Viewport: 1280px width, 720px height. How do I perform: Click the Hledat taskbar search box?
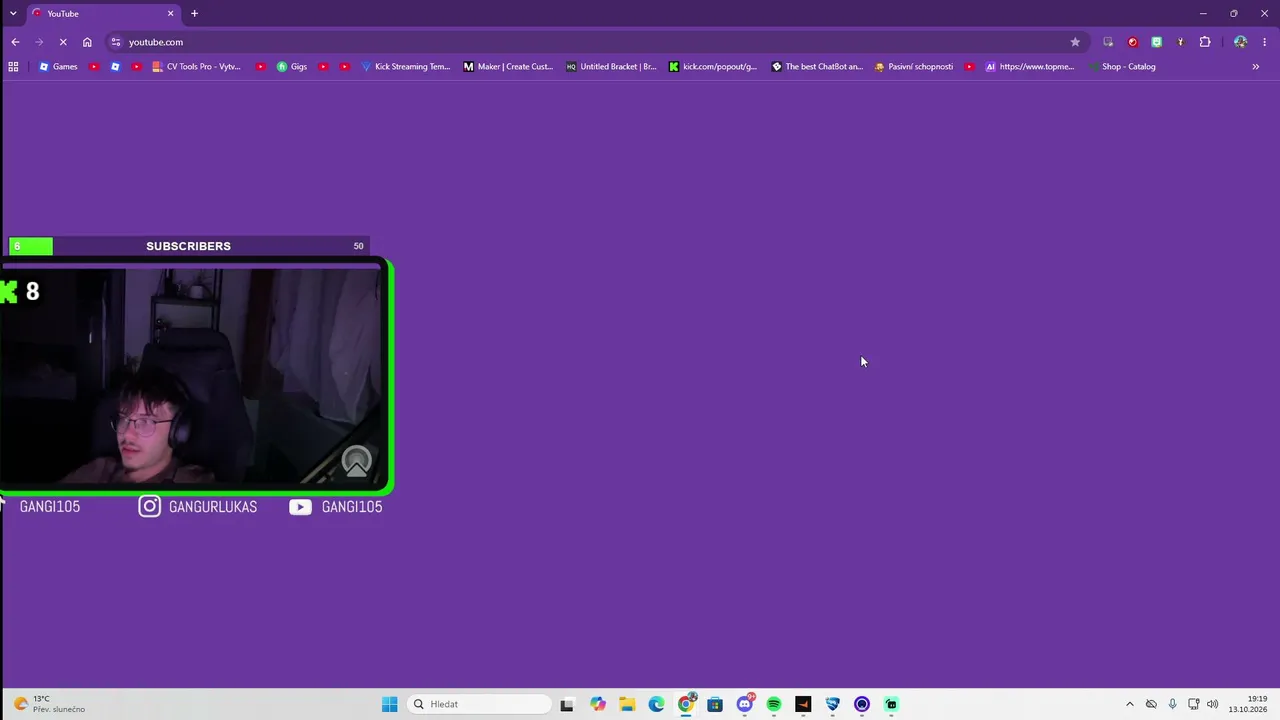(480, 704)
